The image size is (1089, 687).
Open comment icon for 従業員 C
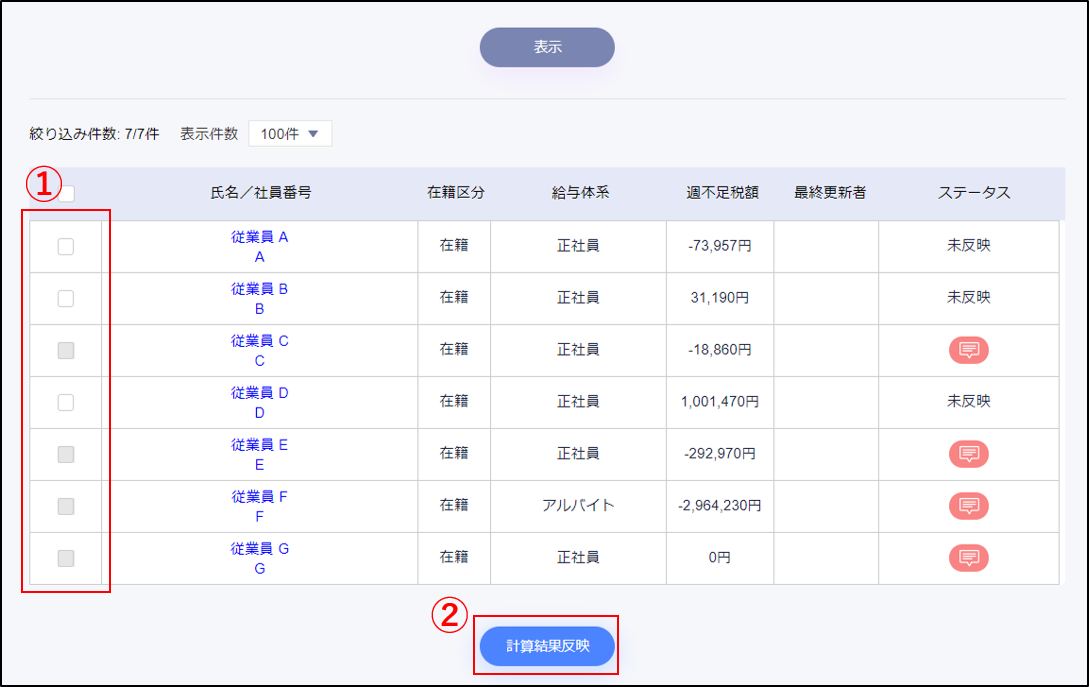tap(968, 350)
